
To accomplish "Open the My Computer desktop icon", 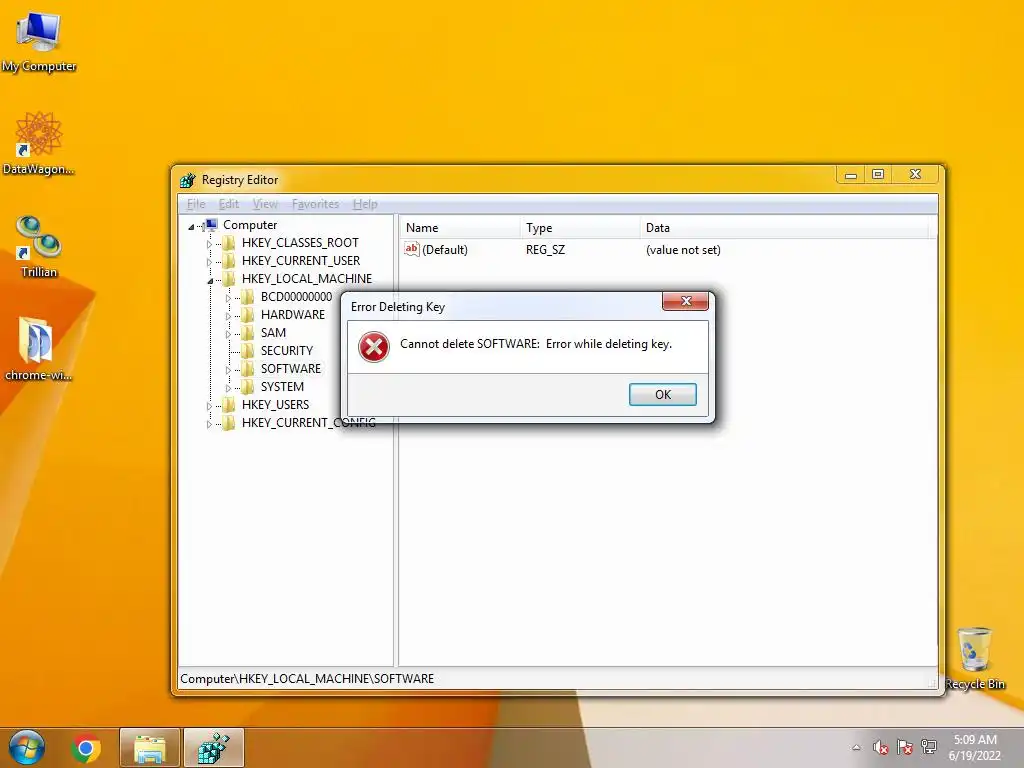I will pyautogui.click(x=39, y=40).
